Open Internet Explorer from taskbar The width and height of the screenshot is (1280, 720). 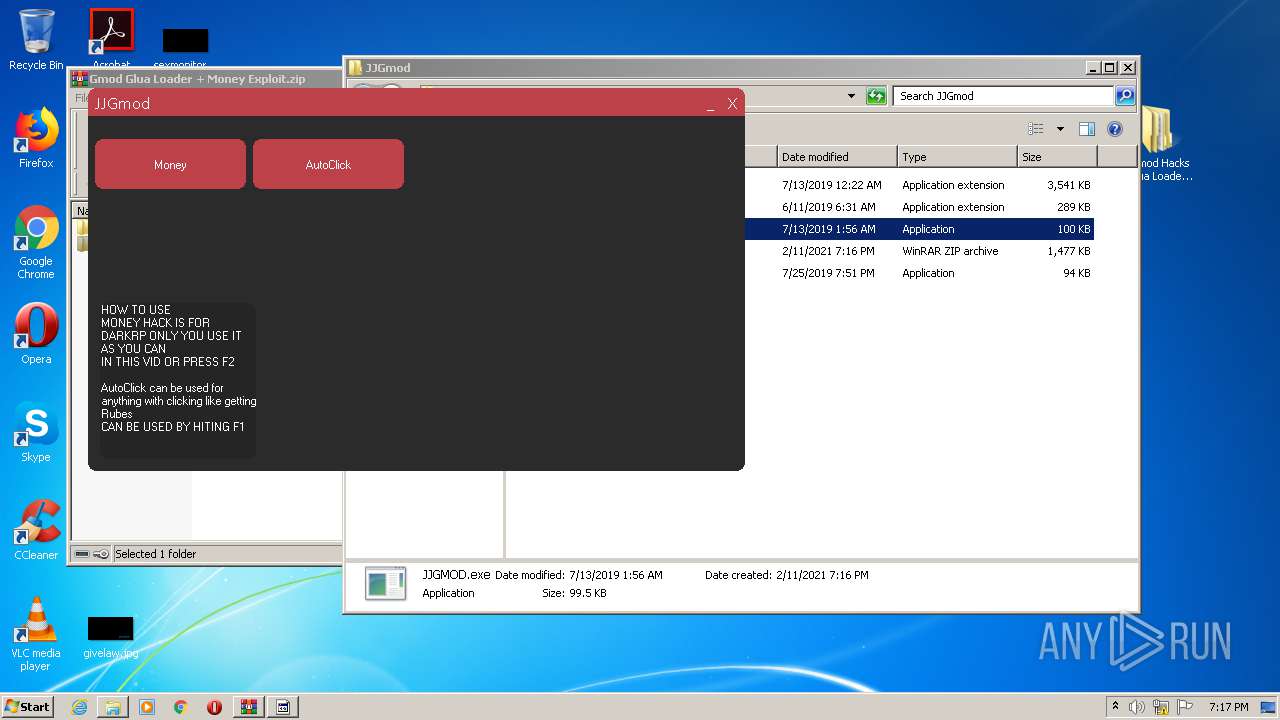tap(80, 707)
